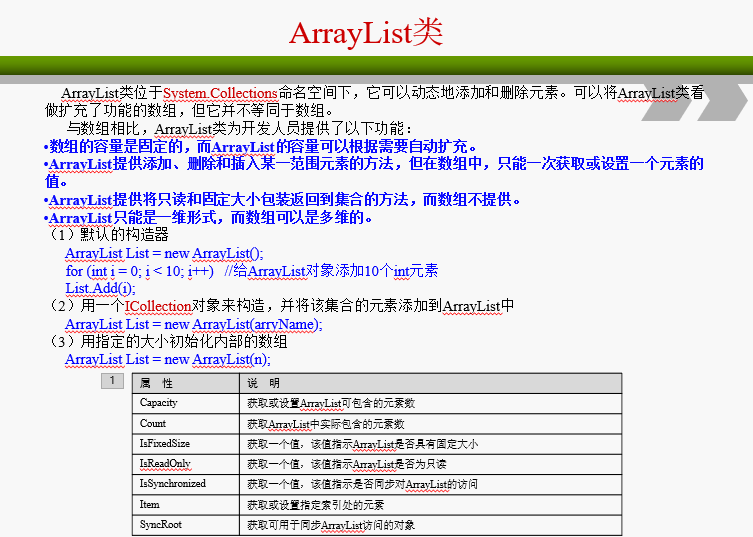Click the heading "(3)用指定的大小初始化内部的数组"
The height and width of the screenshot is (537, 753).
coord(168,342)
